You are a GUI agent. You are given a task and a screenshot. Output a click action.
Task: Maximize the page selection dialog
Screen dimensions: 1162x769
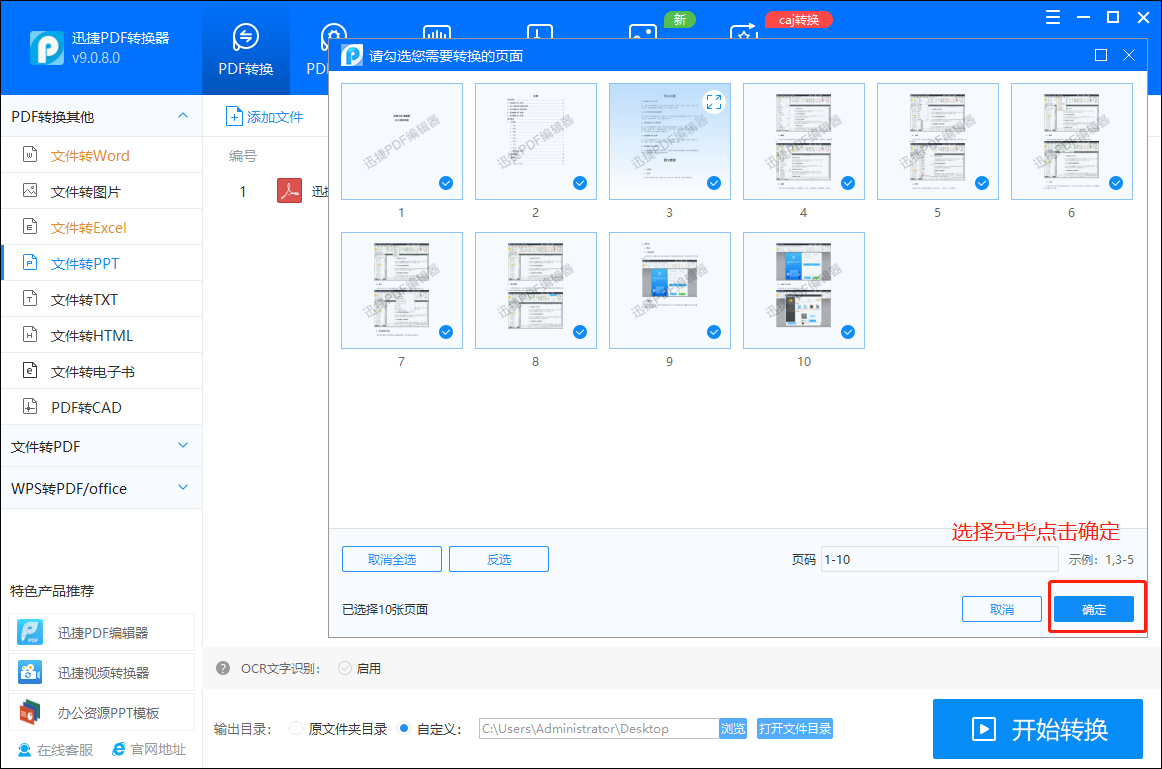coord(1100,56)
